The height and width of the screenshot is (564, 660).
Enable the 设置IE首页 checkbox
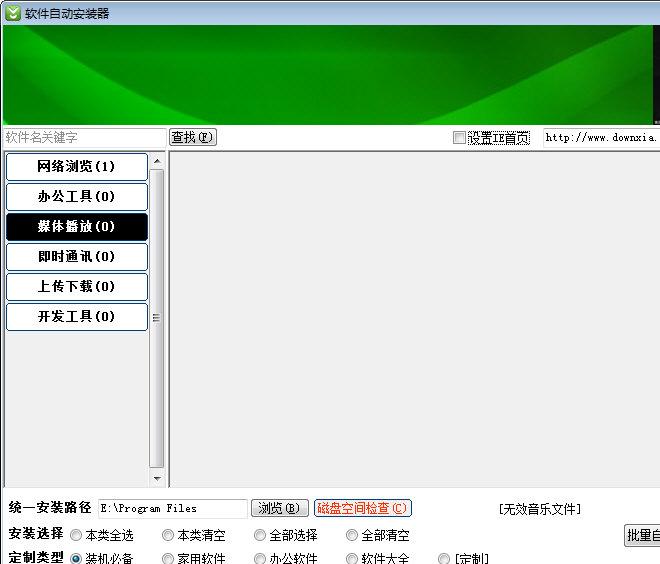(460, 138)
